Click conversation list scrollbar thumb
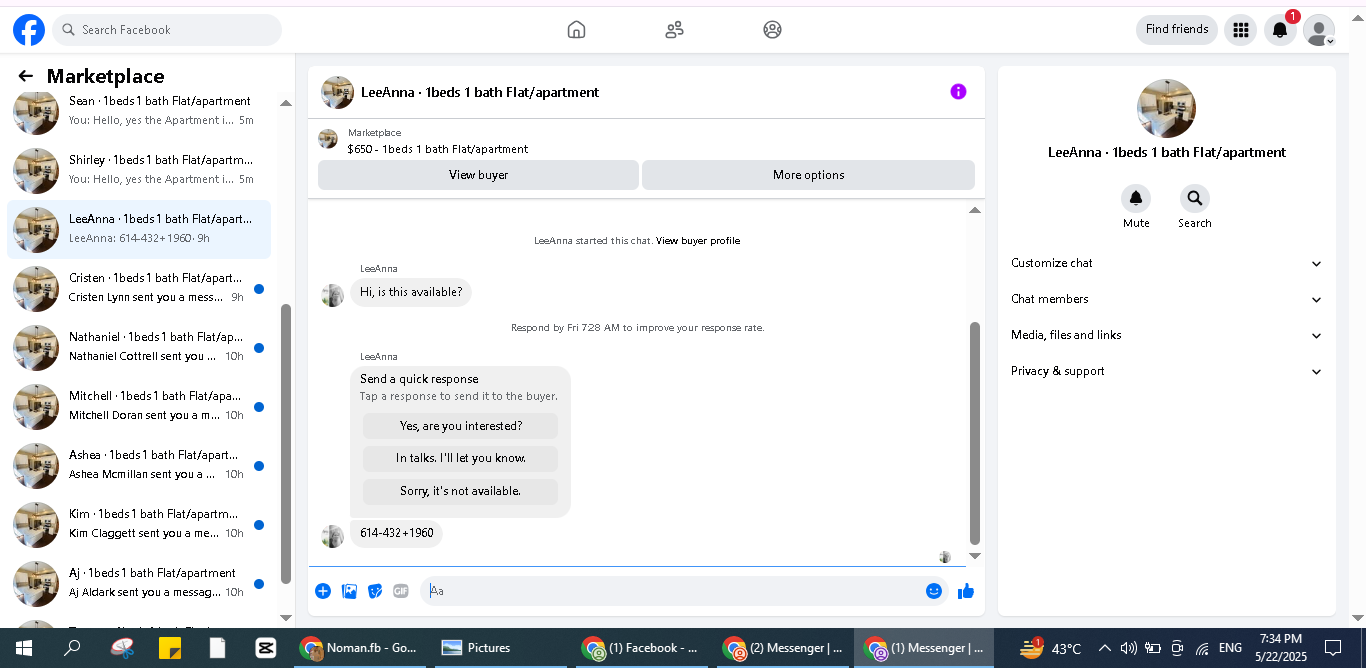Viewport: 1366px width, 668px height. tap(286, 444)
